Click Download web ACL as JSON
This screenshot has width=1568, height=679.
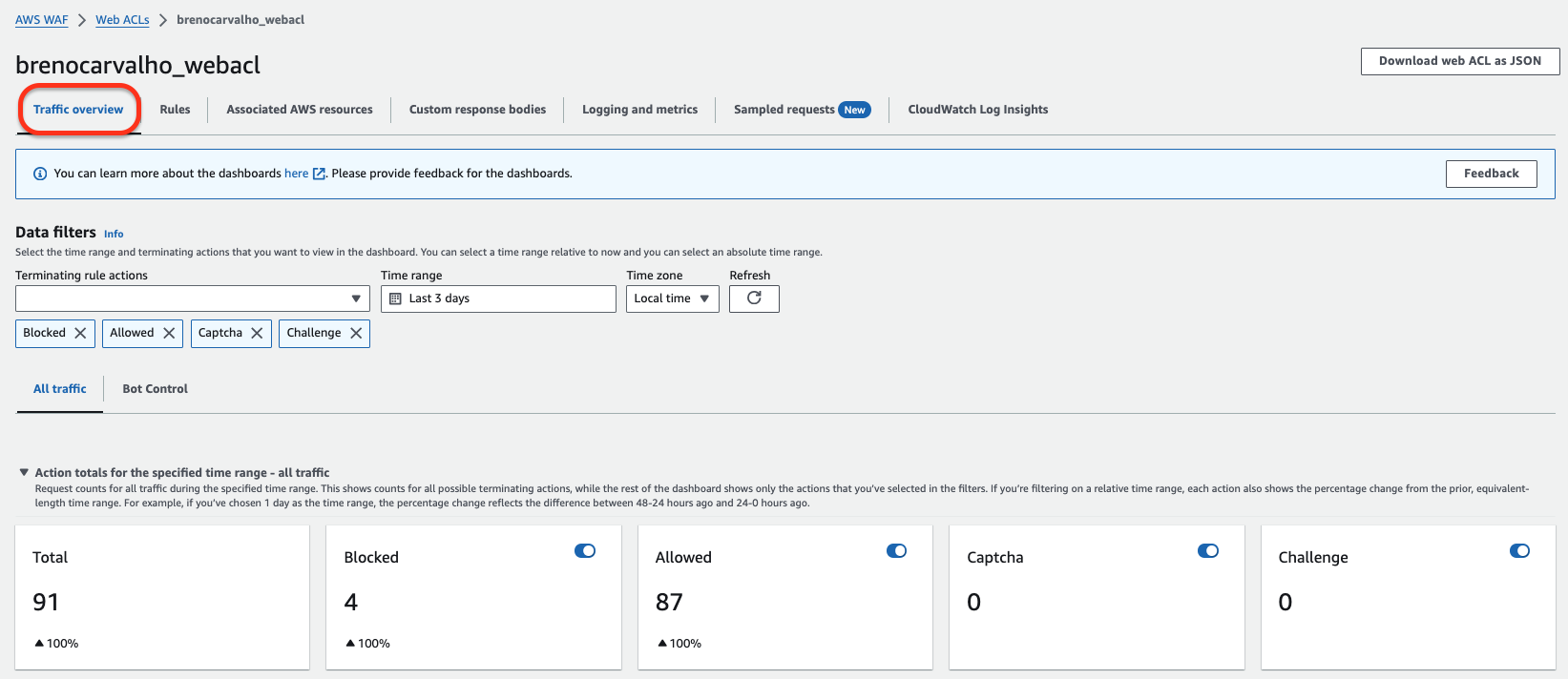(1459, 61)
